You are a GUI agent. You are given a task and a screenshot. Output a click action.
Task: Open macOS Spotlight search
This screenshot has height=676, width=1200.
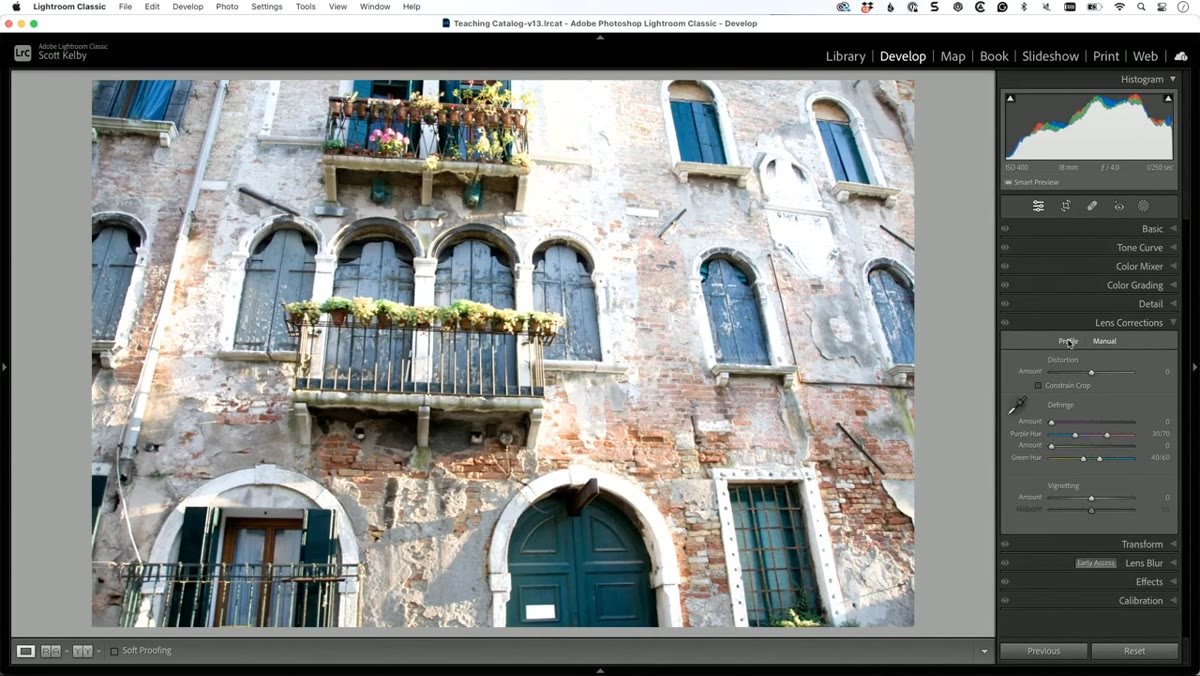(1141, 7)
